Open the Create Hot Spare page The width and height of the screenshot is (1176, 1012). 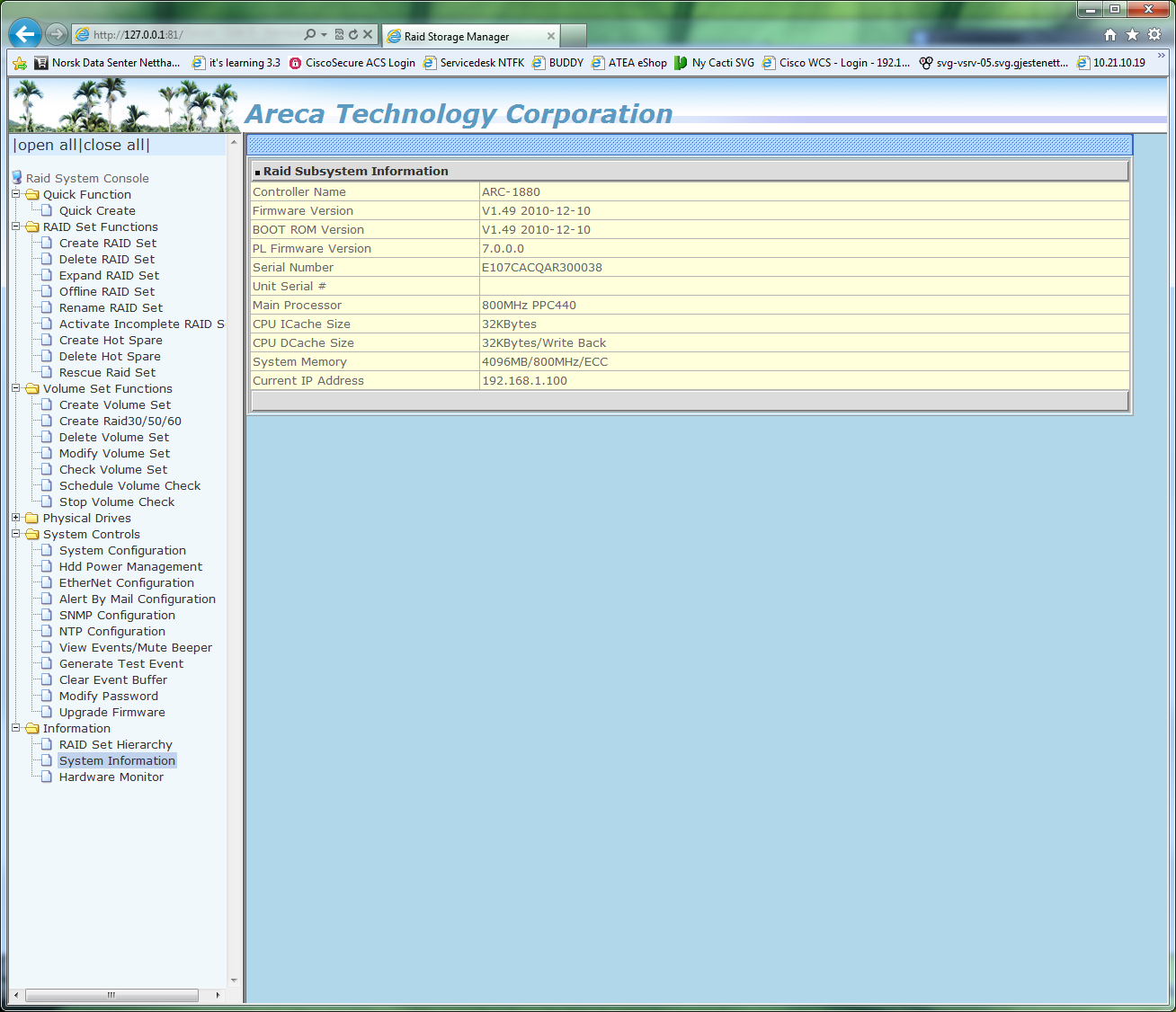point(111,340)
